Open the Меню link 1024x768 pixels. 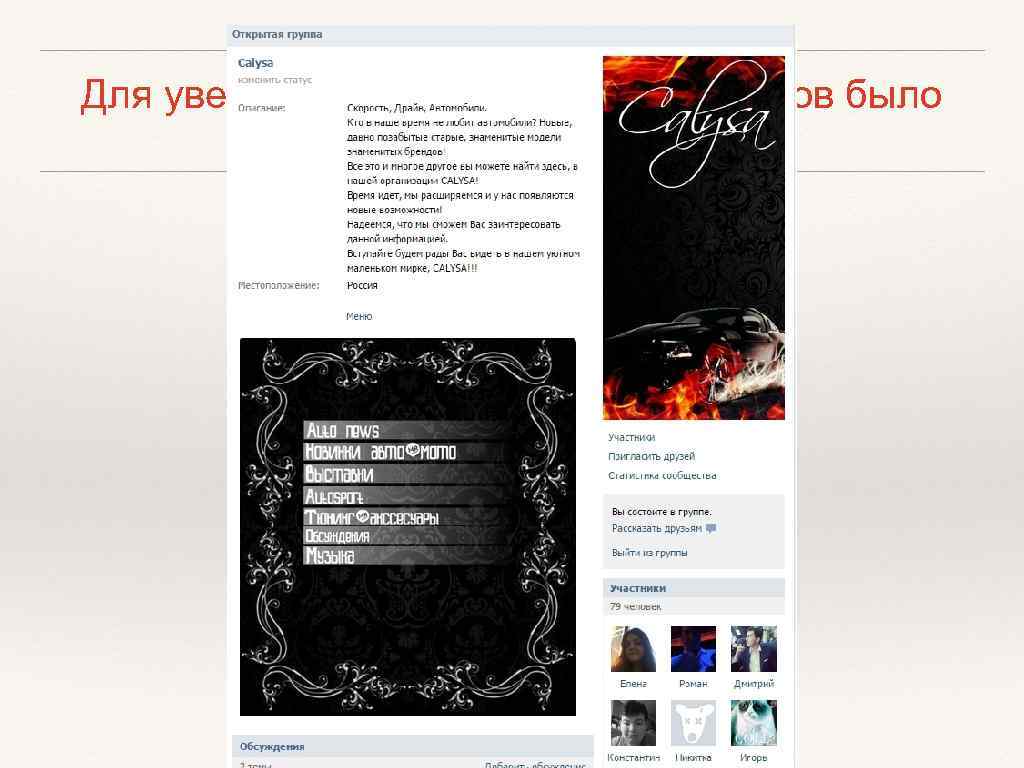(x=359, y=316)
